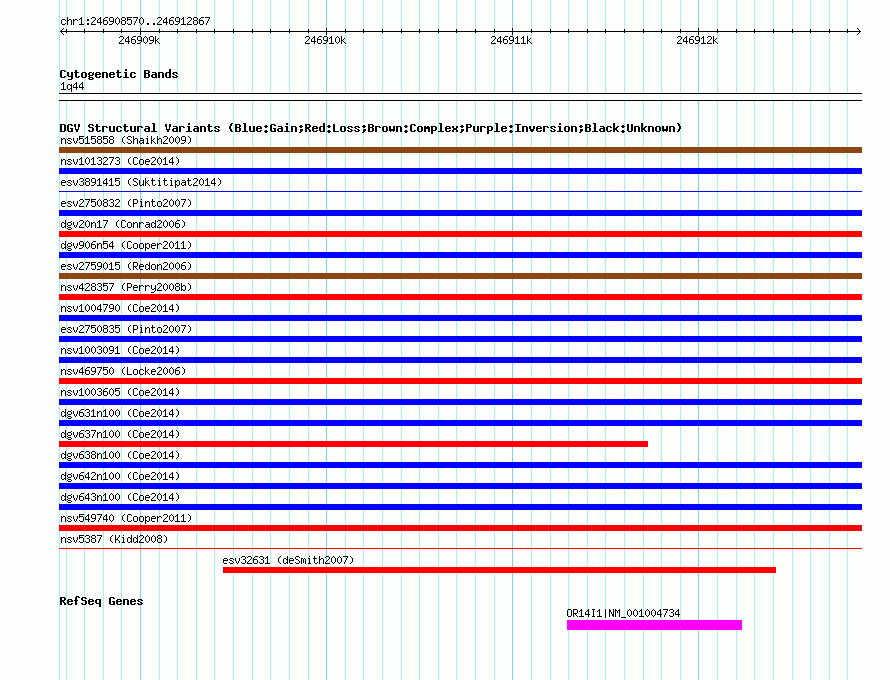Click the blue bar under nsv1013273
The width and height of the screenshot is (890, 680).
tap(460, 171)
